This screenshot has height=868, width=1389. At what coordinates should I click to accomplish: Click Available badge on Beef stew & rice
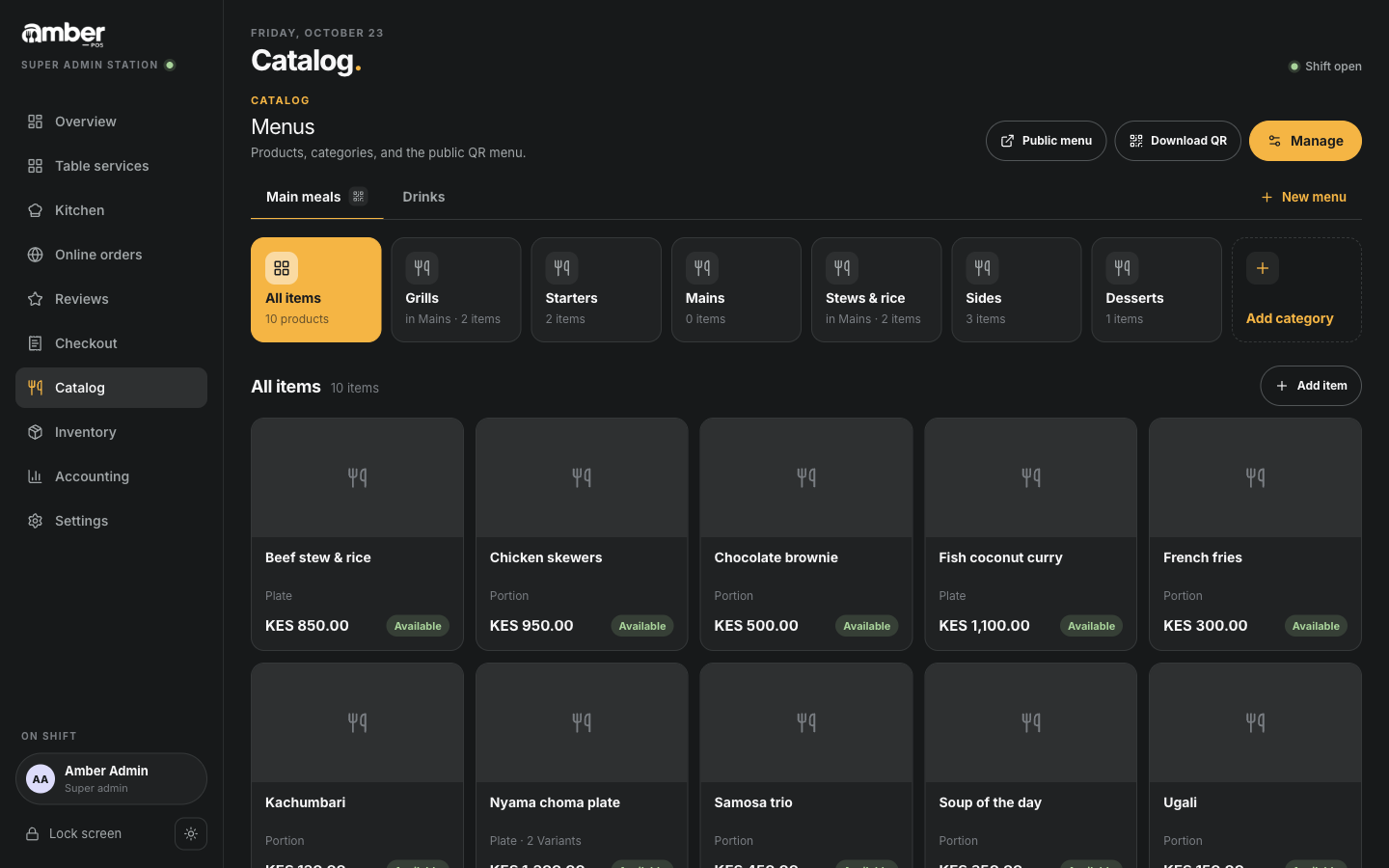418,626
